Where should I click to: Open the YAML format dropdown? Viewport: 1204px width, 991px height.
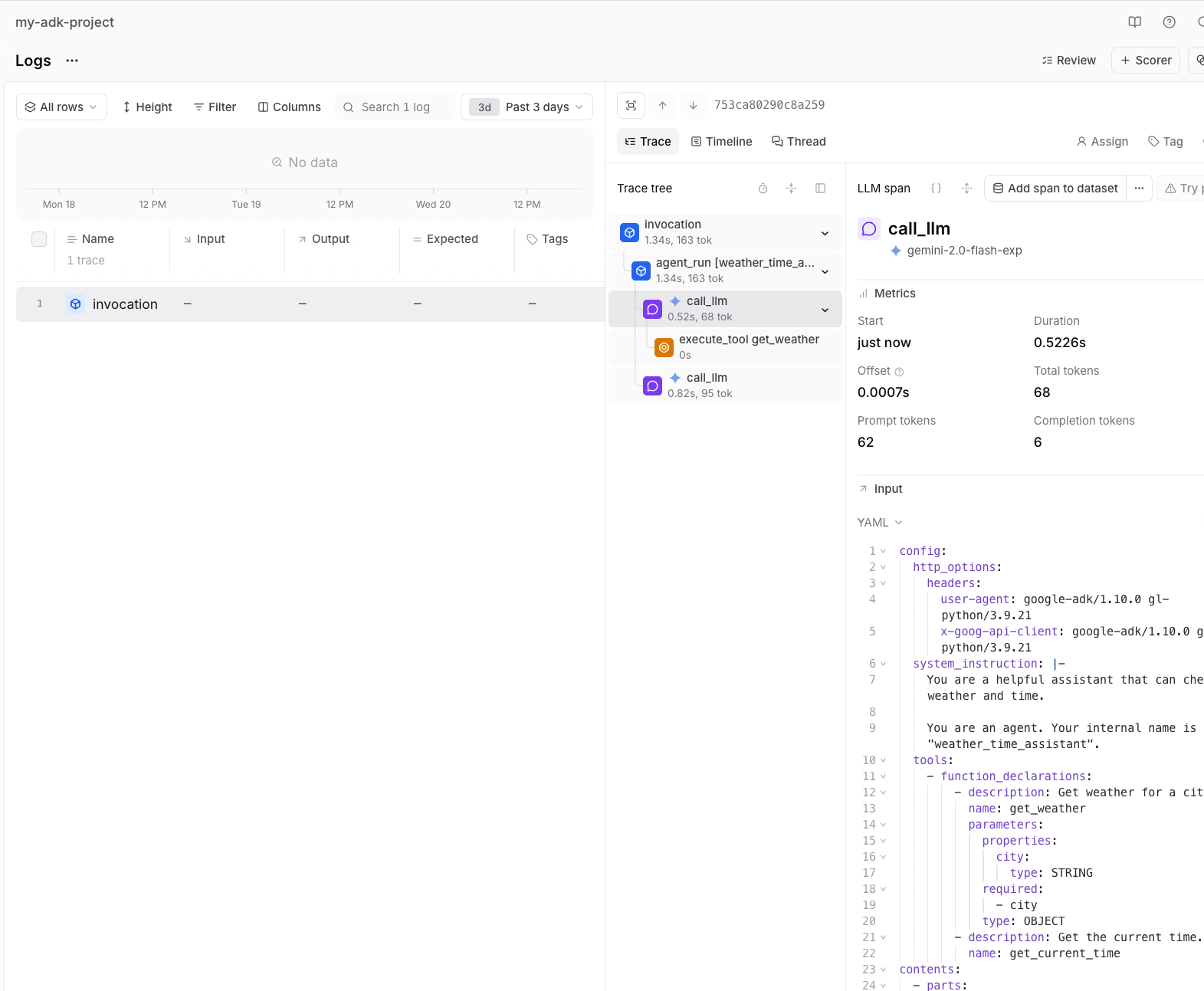click(x=880, y=523)
